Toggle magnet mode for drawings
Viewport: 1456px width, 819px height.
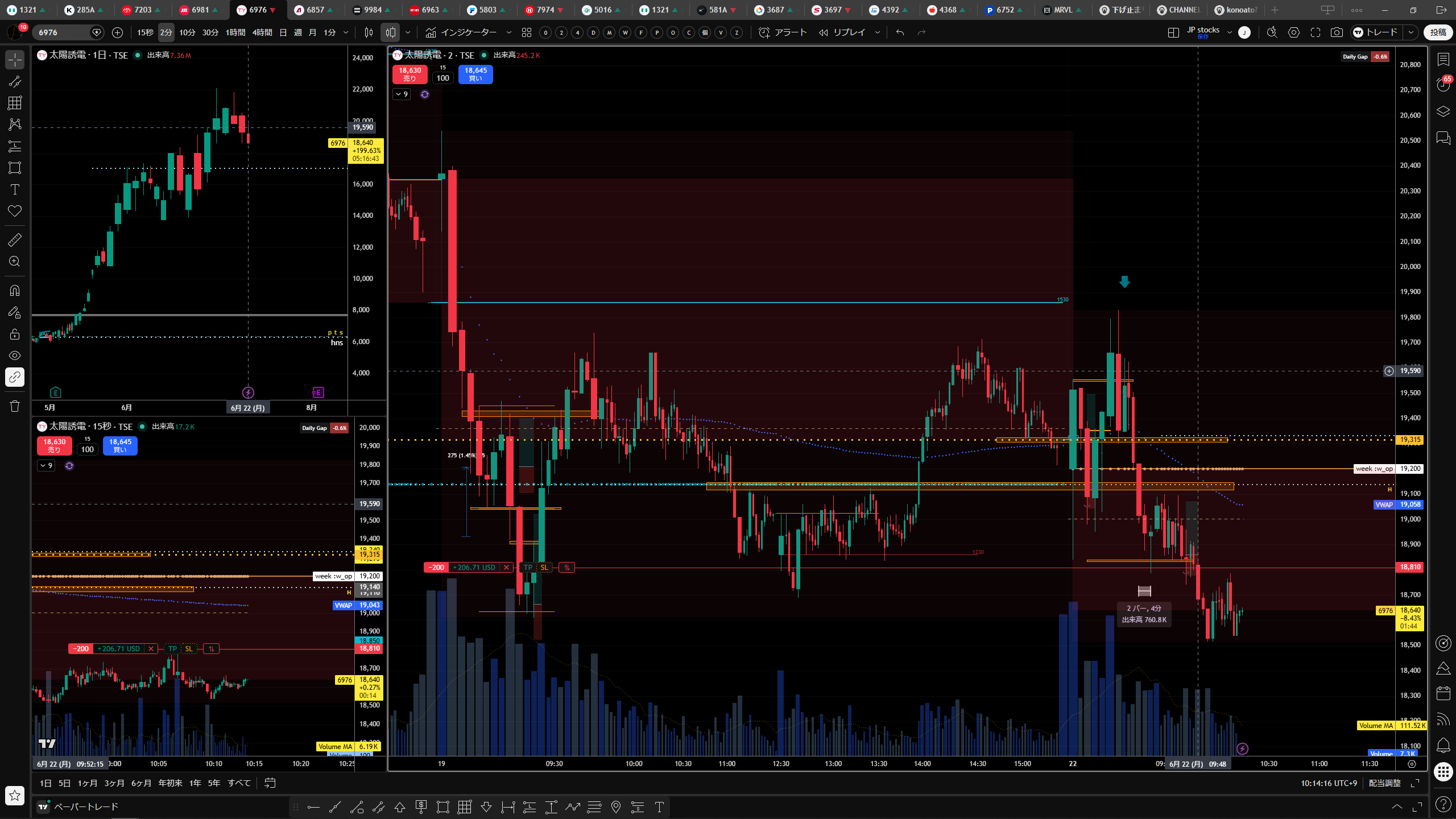tap(15, 290)
